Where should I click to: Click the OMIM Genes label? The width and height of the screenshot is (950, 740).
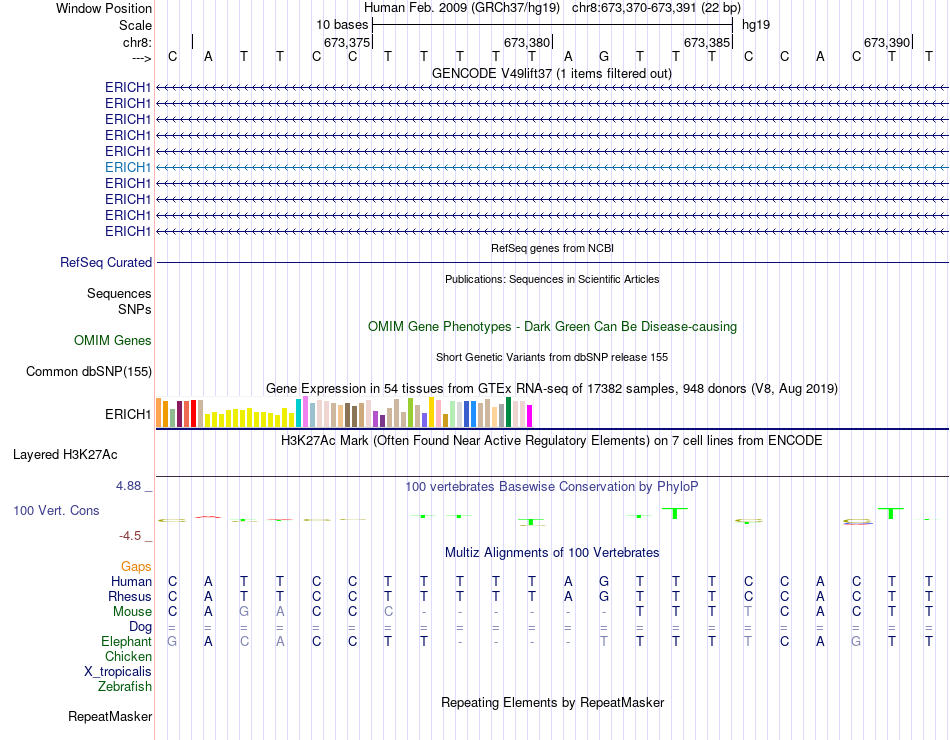(x=112, y=341)
